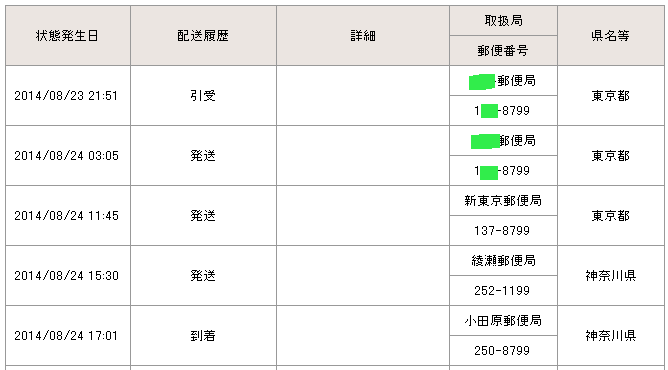The height and width of the screenshot is (370, 668).
Task: Click the 郵便番号 header cell
Action: click(x=503, y=51)
